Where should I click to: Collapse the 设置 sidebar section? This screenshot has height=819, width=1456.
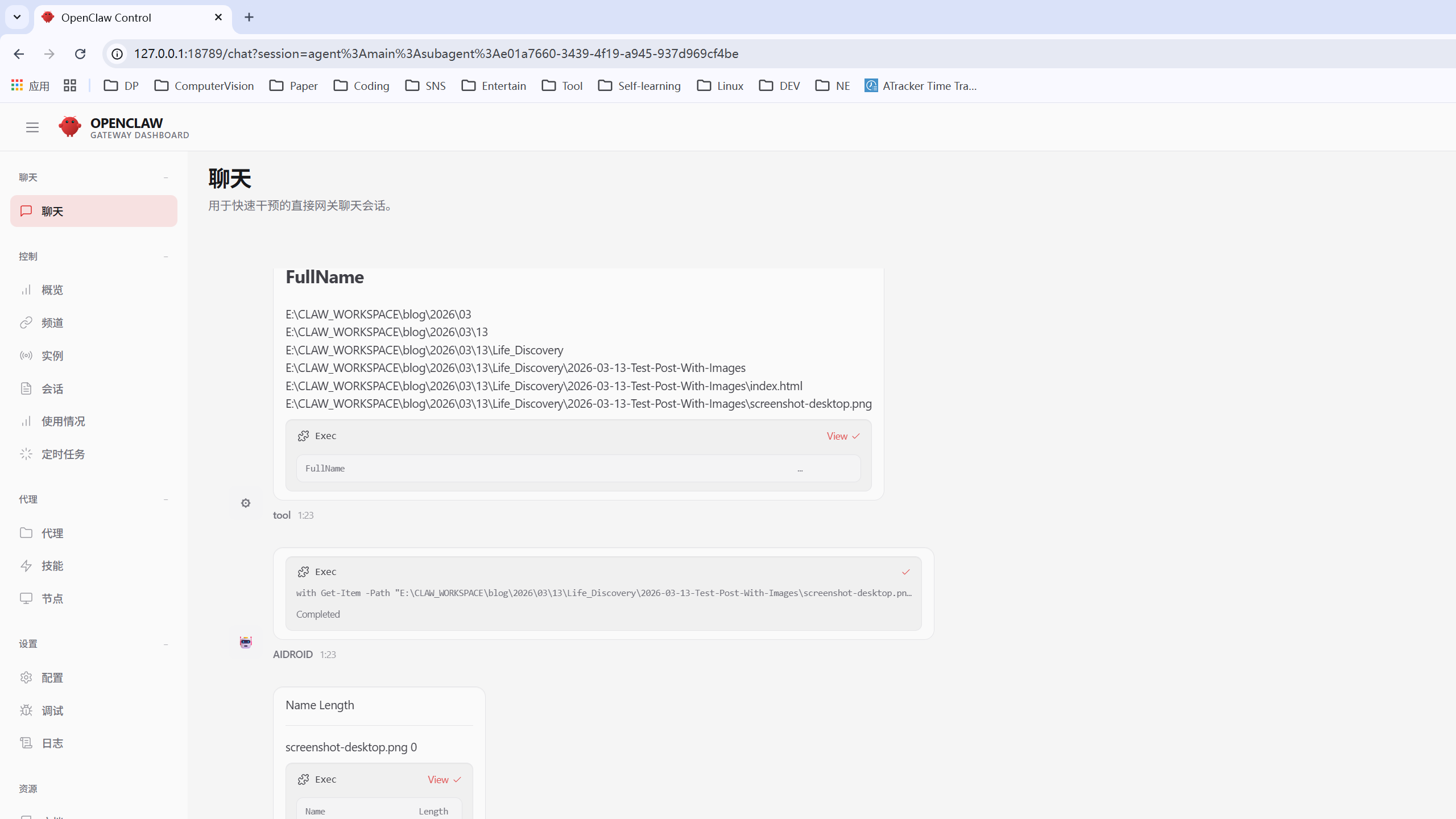(166, 644)
